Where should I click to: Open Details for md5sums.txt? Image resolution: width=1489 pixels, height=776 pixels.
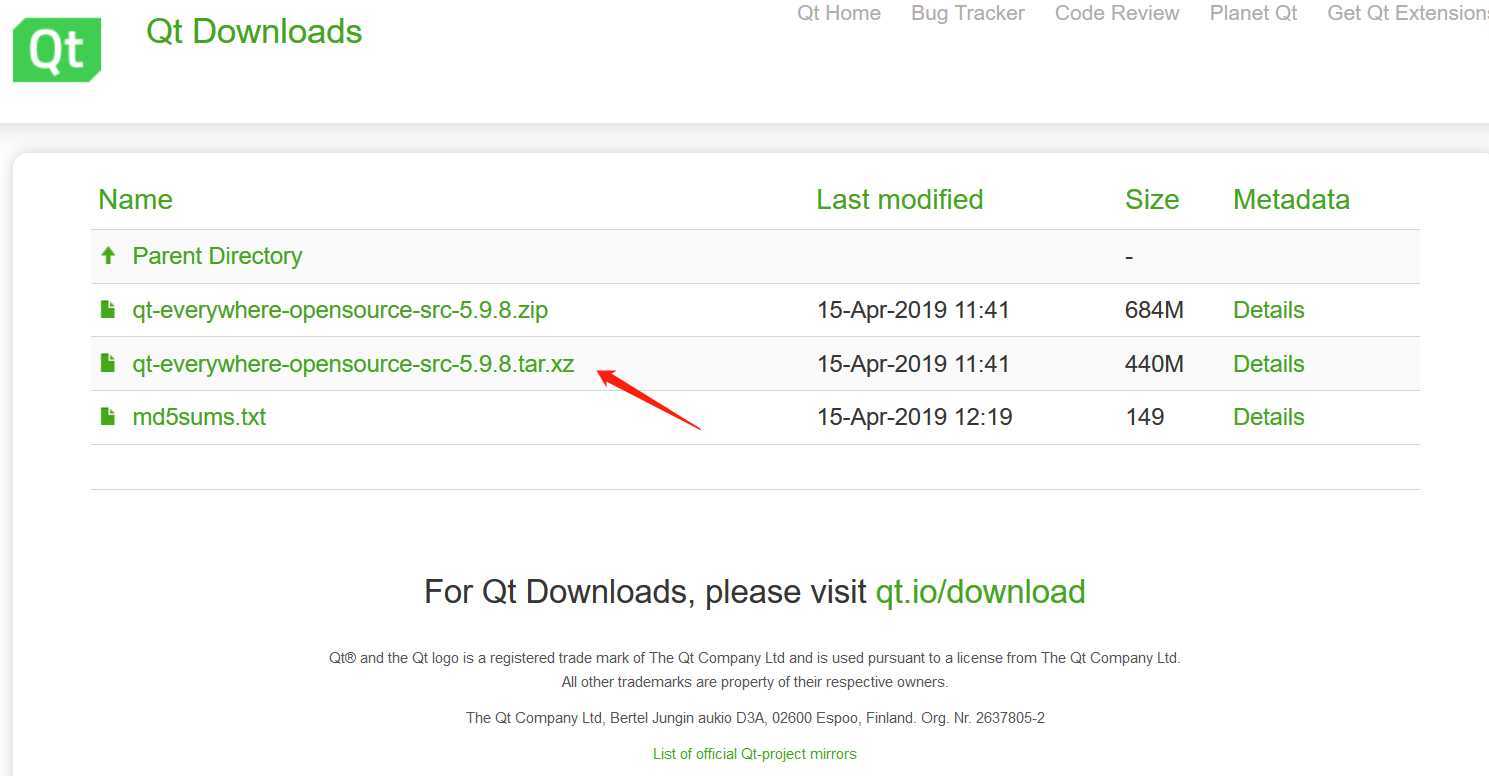tap(1268, 417)
